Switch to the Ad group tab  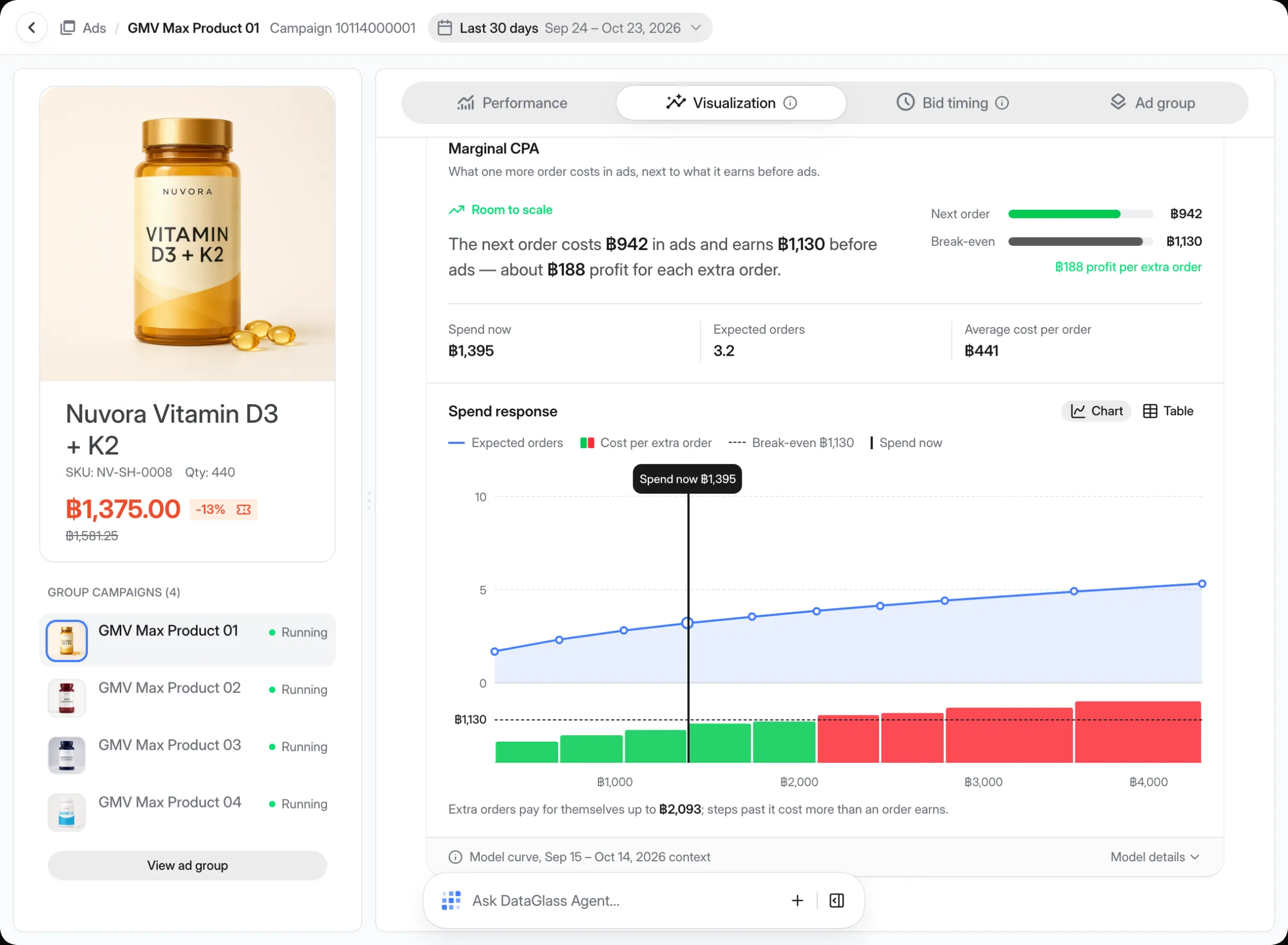1152,103
